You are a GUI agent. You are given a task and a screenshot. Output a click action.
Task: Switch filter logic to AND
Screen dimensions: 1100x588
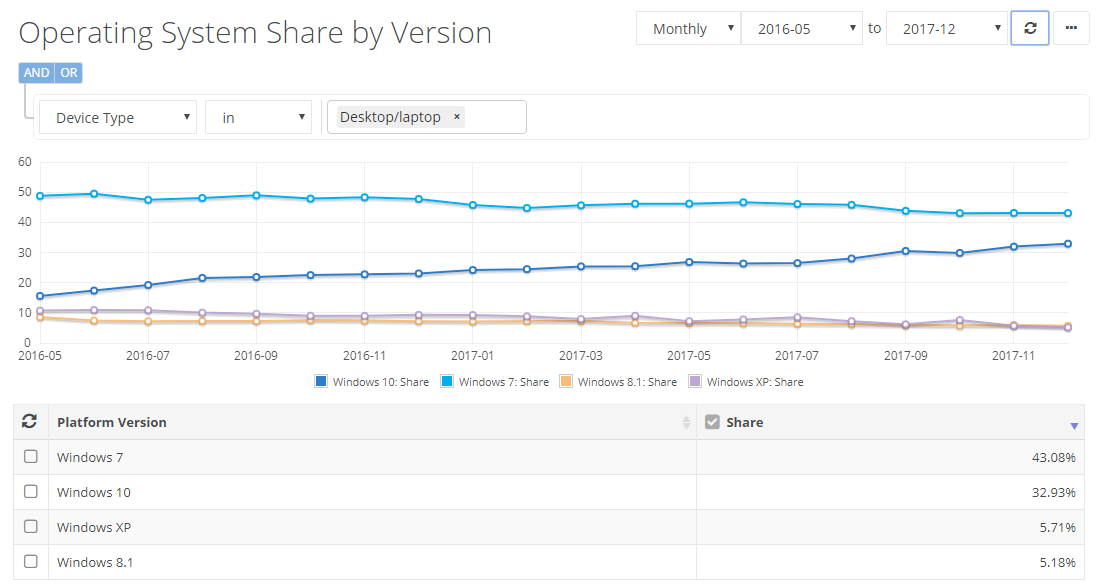pos(36,73)
